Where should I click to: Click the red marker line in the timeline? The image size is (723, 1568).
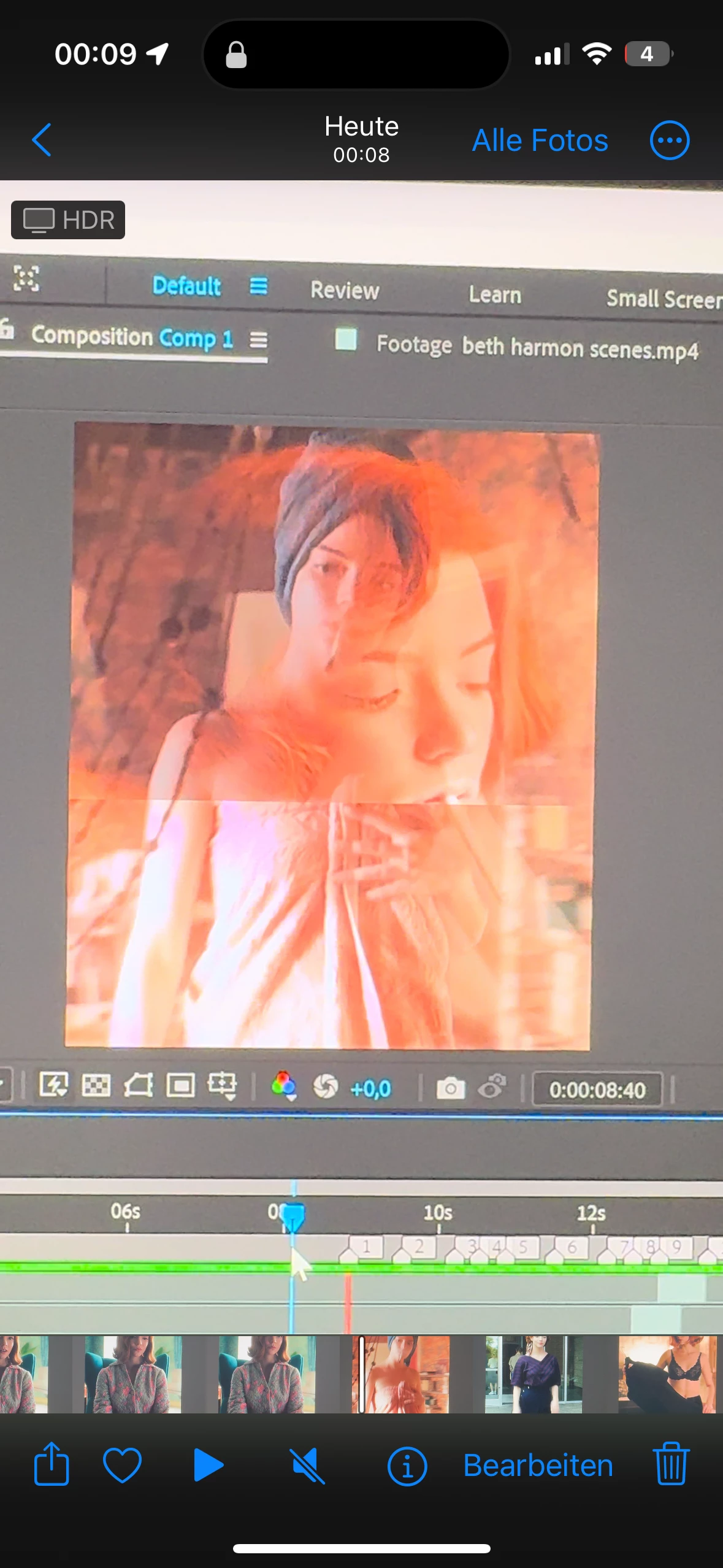pos(348,1303)
